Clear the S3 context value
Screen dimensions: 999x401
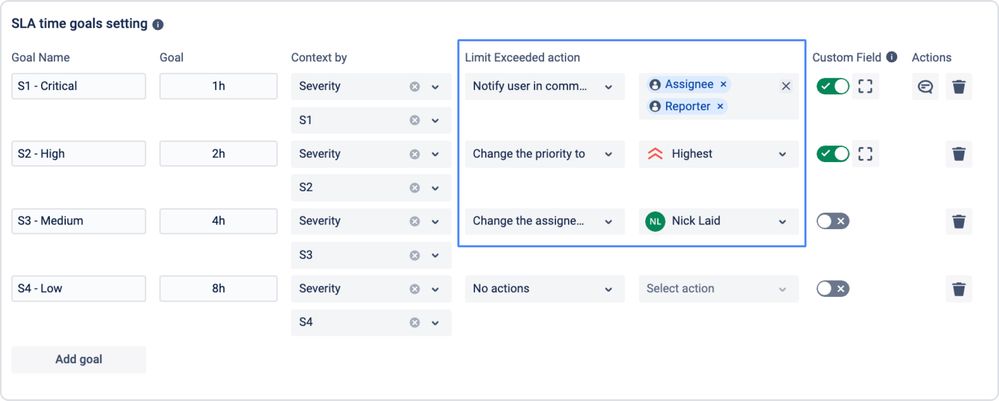(415, 255)
